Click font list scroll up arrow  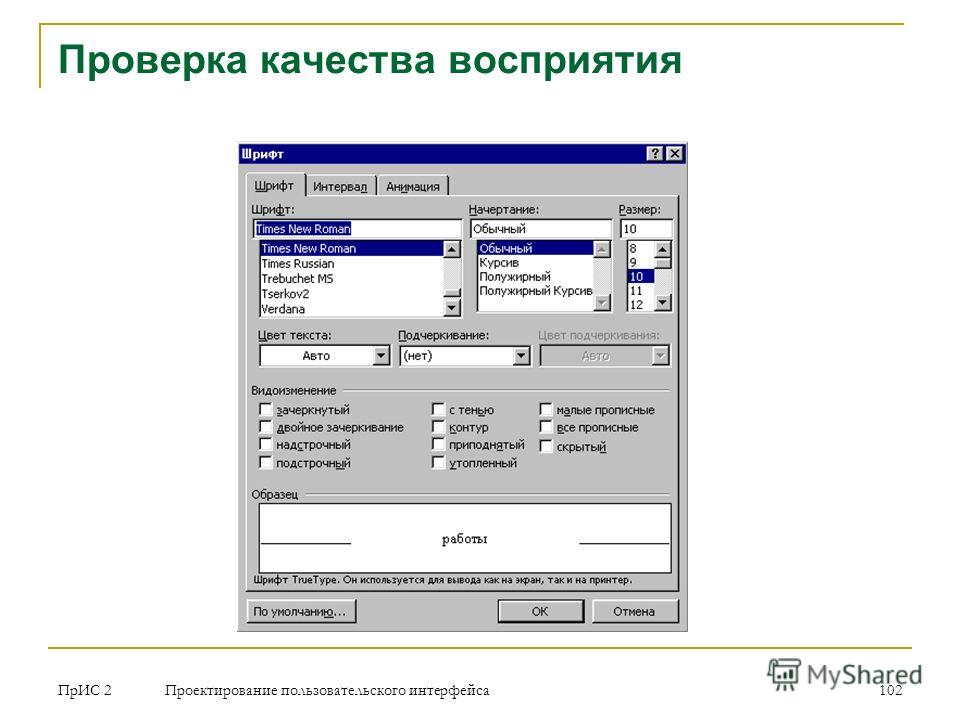coord(452,249)
